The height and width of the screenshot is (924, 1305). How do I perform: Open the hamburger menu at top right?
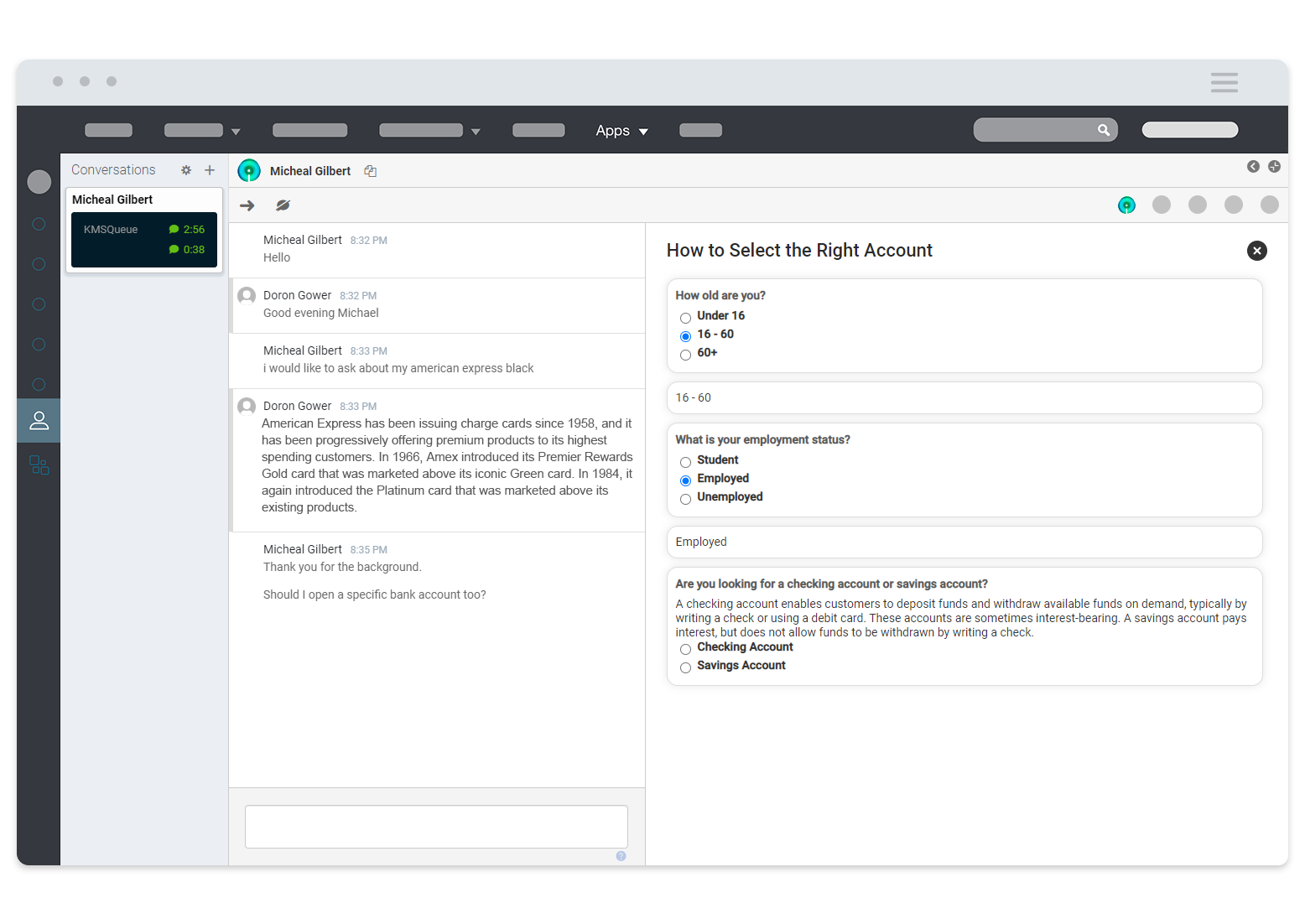click(1224, 81)
